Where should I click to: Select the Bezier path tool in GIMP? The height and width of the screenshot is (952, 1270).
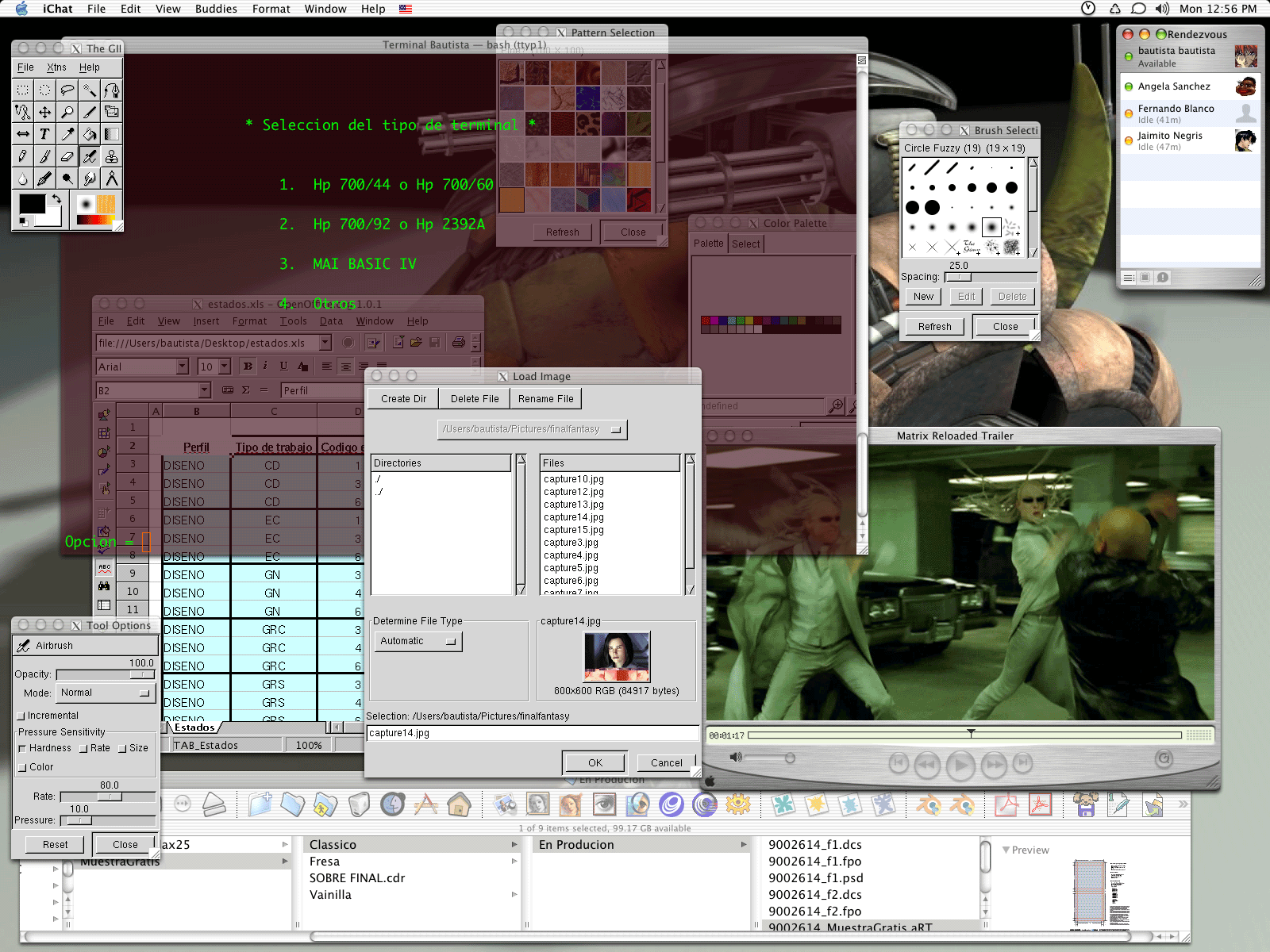[112, 90]
